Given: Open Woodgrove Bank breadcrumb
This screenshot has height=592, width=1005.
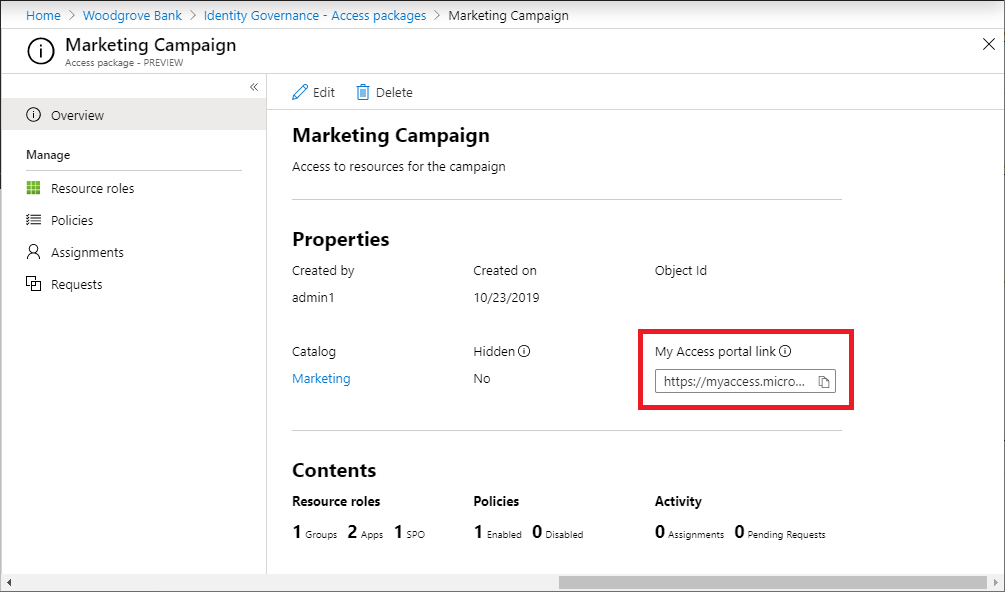Looking at the screenshot, I should 132,15.
